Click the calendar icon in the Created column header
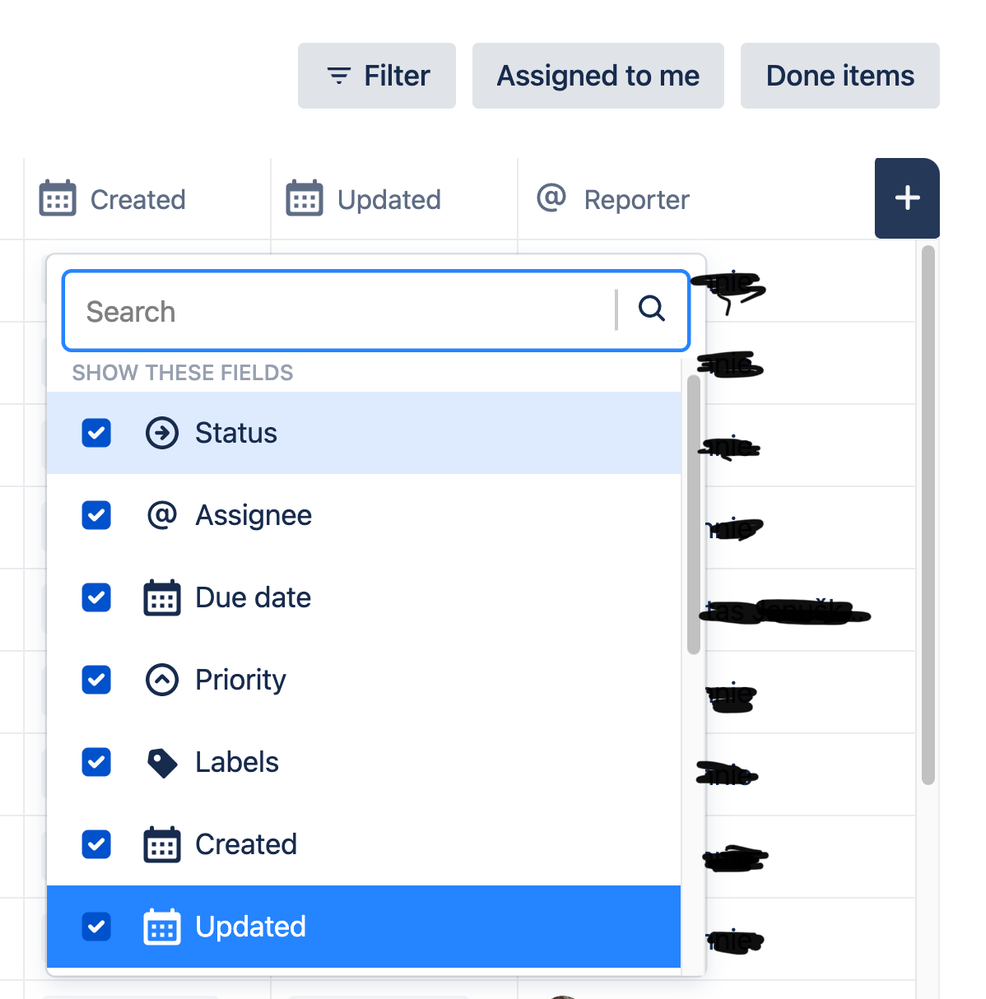 tap(58, 198)
